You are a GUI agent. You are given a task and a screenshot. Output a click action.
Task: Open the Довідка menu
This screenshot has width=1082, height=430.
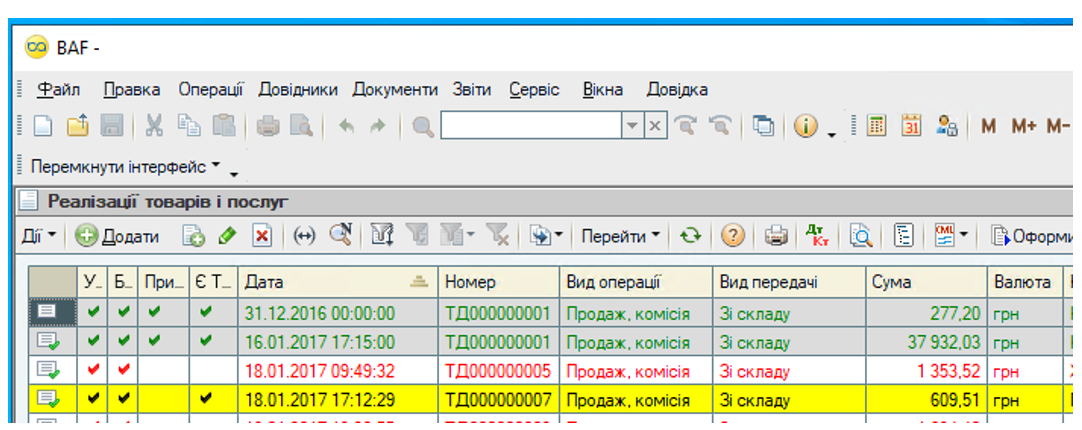(x=677, y=90)
